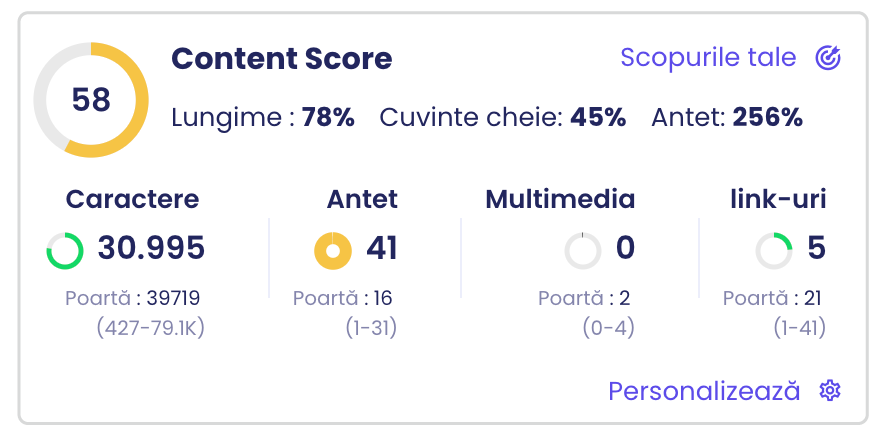Image resolution: width=880 pixels, height=438 pixels.
Task: Click the Multimedia column title
Action: [x=560, y=199]
